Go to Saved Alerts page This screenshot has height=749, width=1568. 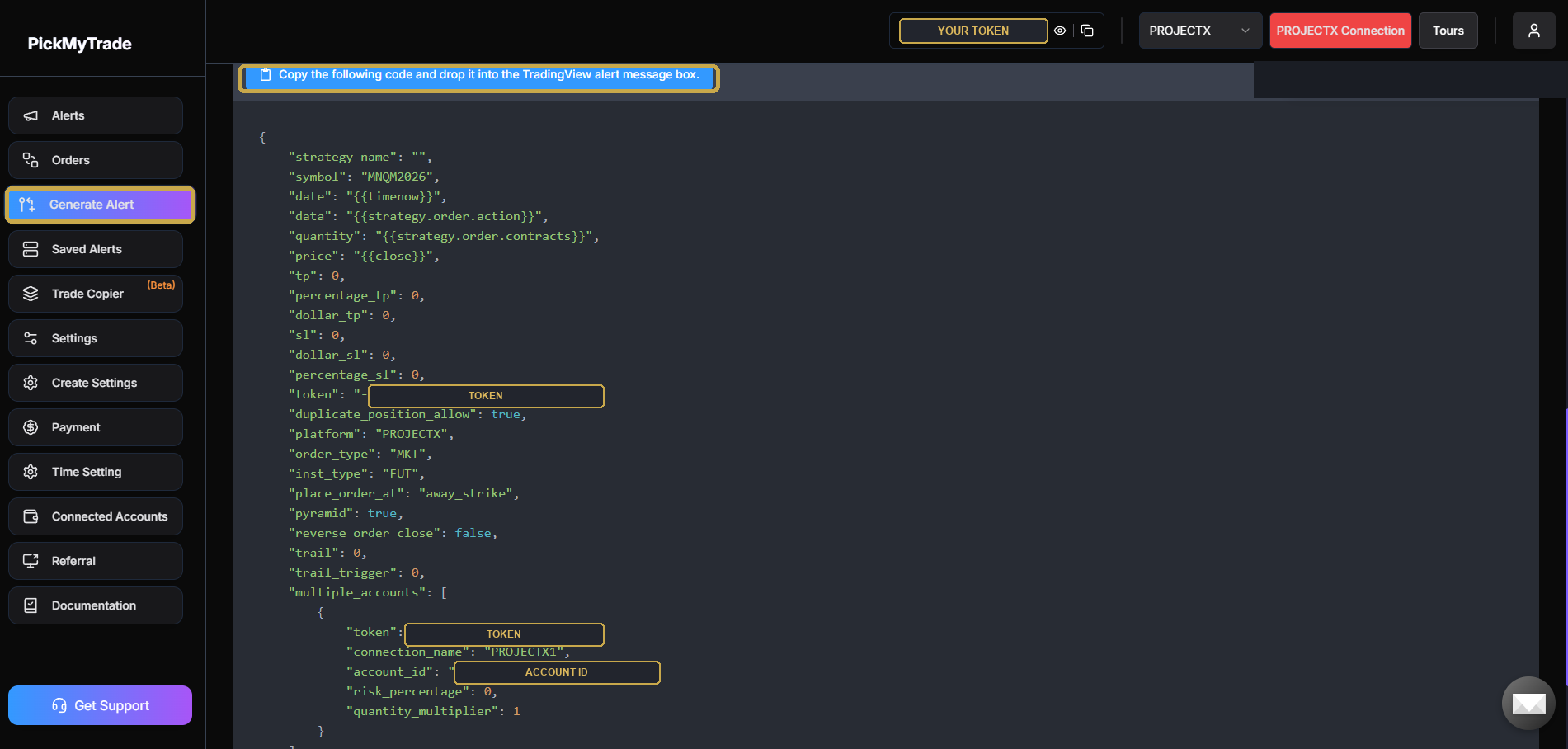(x=96, y=249)
